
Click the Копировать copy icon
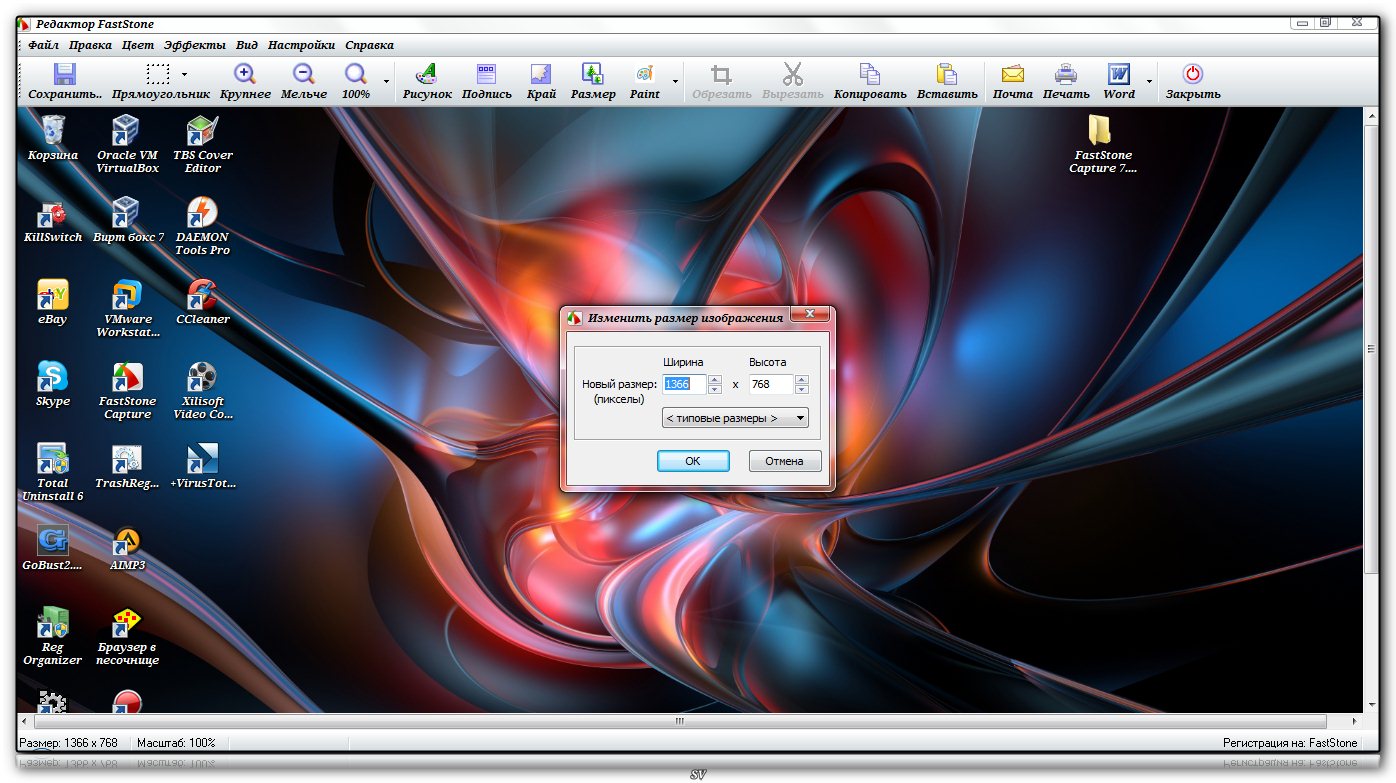[869, 75]
